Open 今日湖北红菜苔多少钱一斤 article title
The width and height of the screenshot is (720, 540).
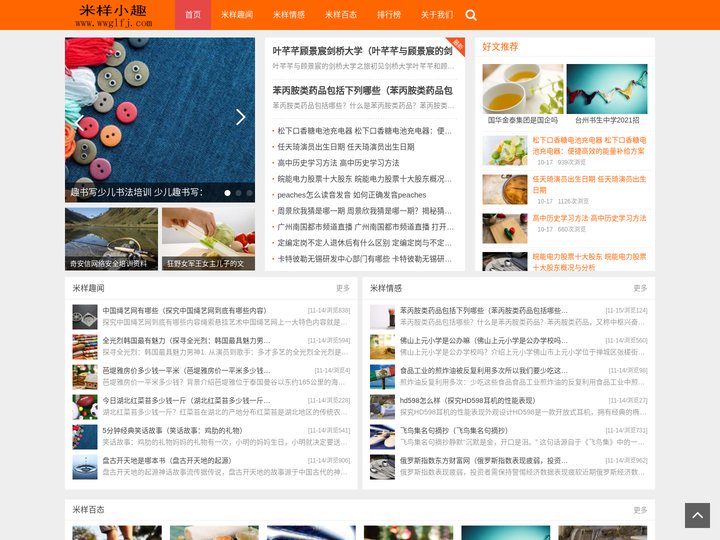point(186,400)
